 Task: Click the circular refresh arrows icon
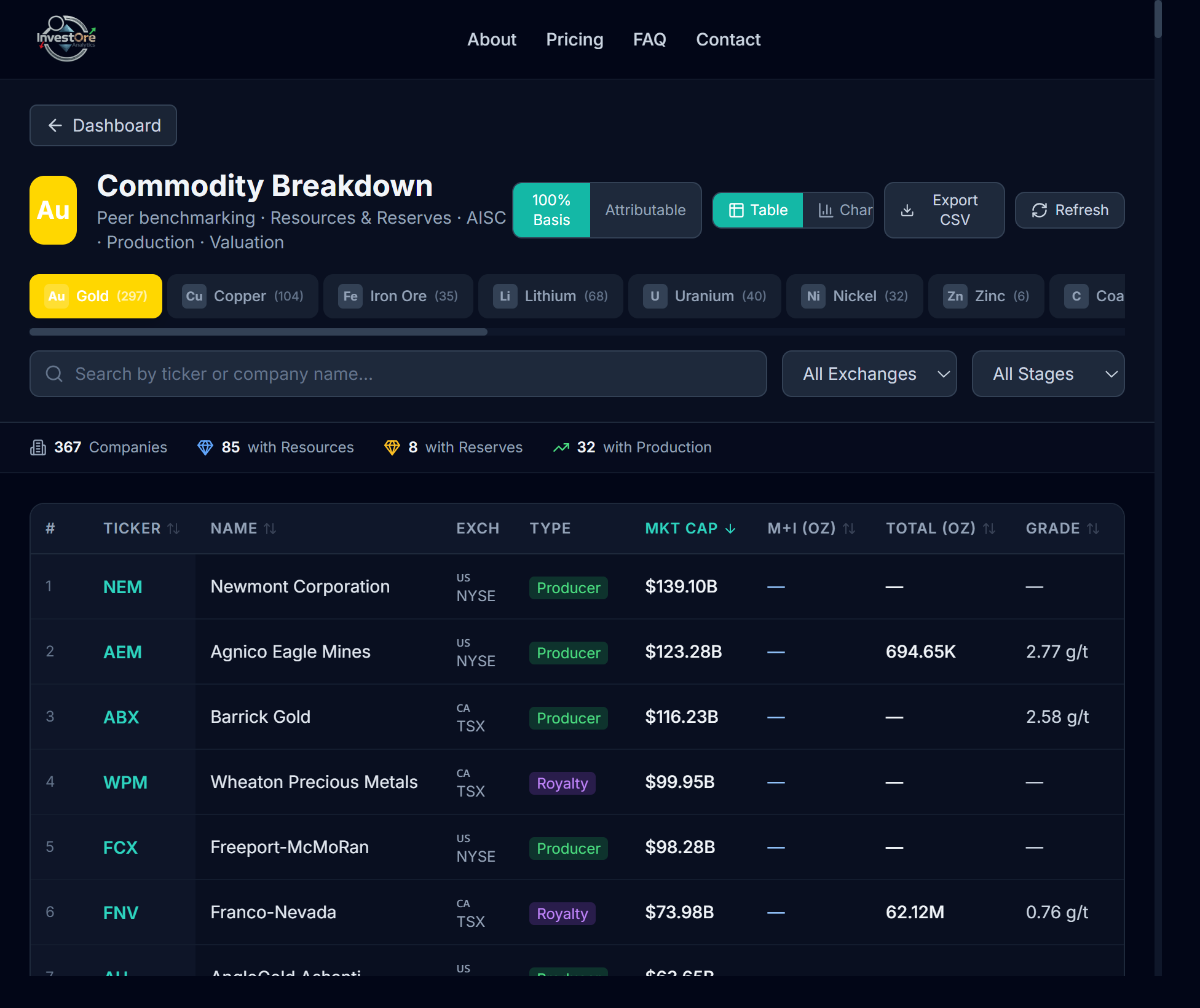click(1040, 210)
